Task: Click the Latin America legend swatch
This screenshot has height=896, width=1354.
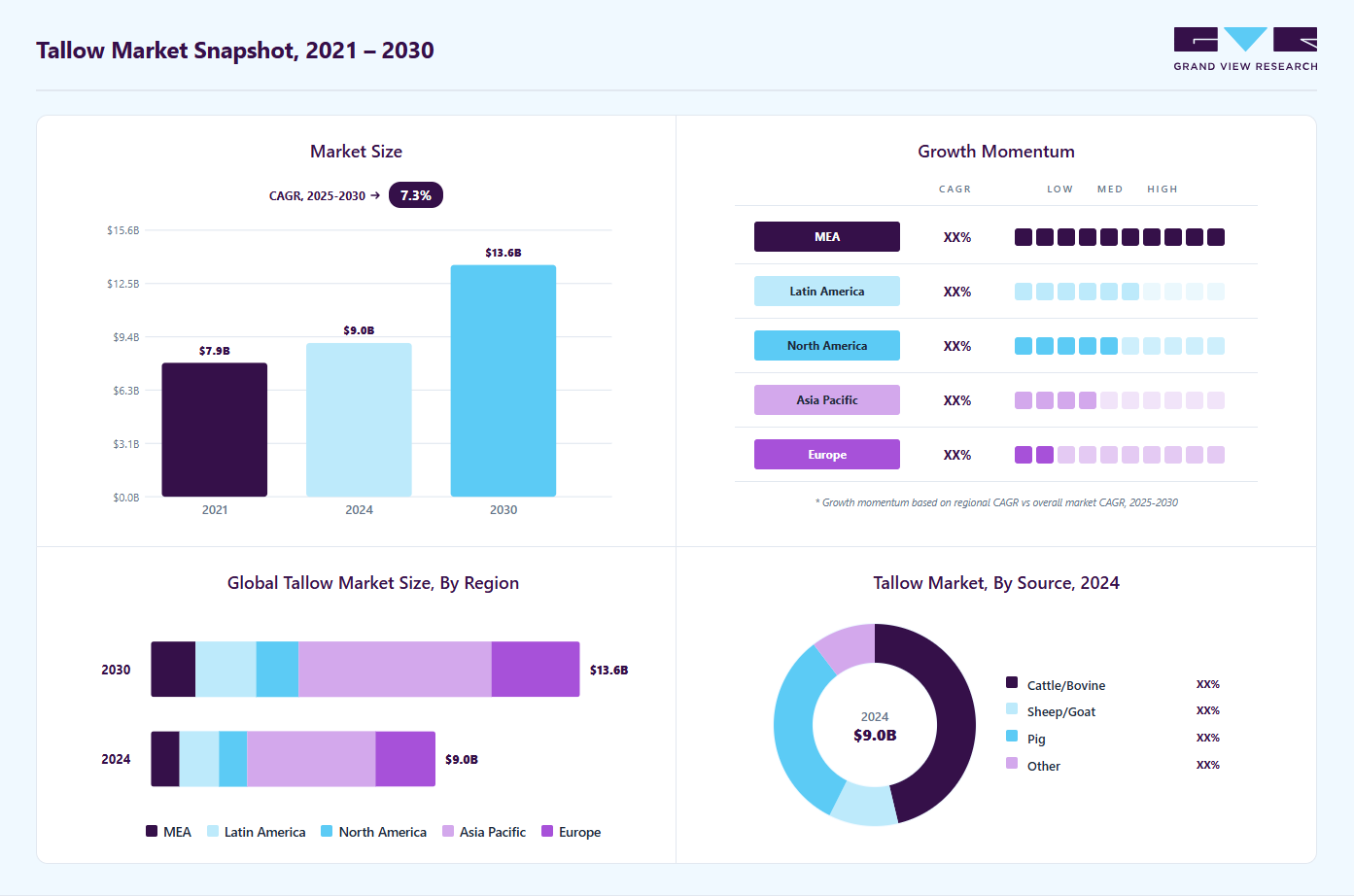Action: pyautogui.click(x=213, y=831)
